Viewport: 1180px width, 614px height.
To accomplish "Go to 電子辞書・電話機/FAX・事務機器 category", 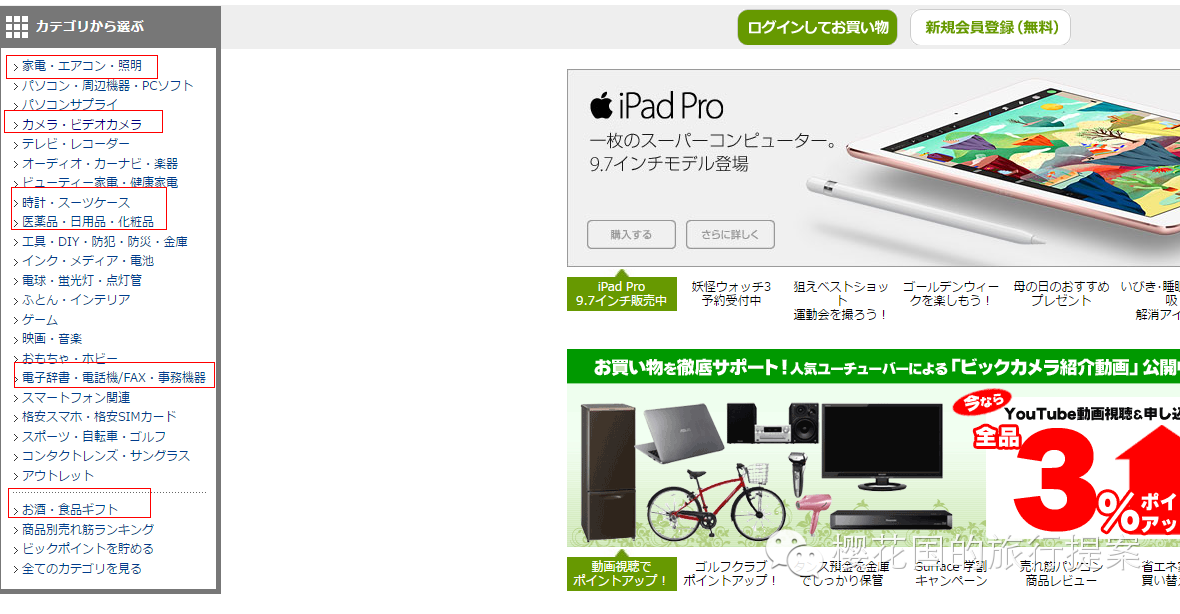I will [x=114, y=378].
